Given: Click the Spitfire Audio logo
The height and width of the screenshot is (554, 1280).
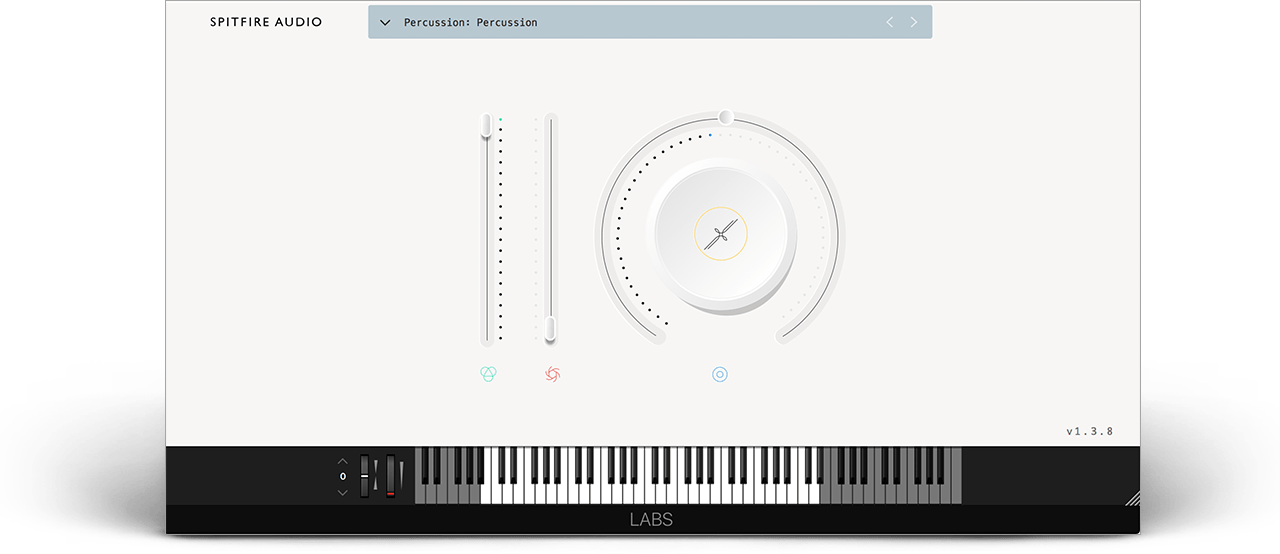Looking at the screenshot, I should 266,22.
